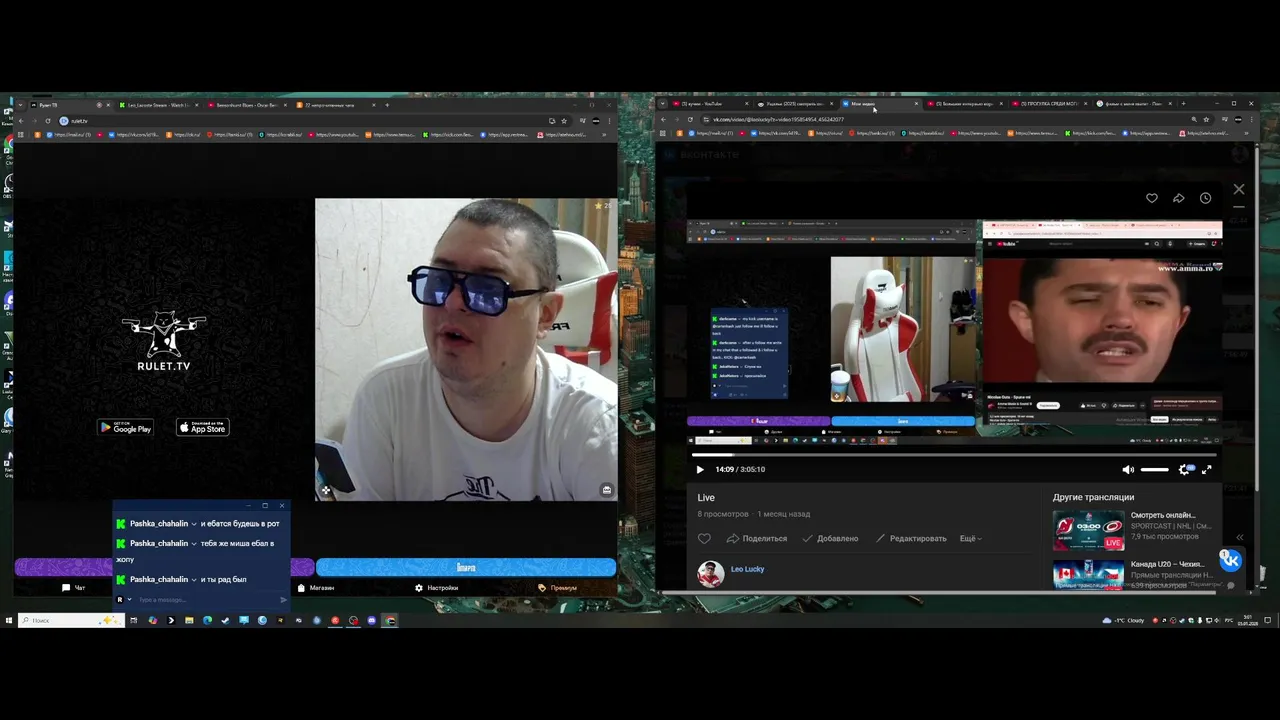Open the floating VK messenger bubble
The height and width of the screenshot is (720, 1280).
pos(1231,560)
